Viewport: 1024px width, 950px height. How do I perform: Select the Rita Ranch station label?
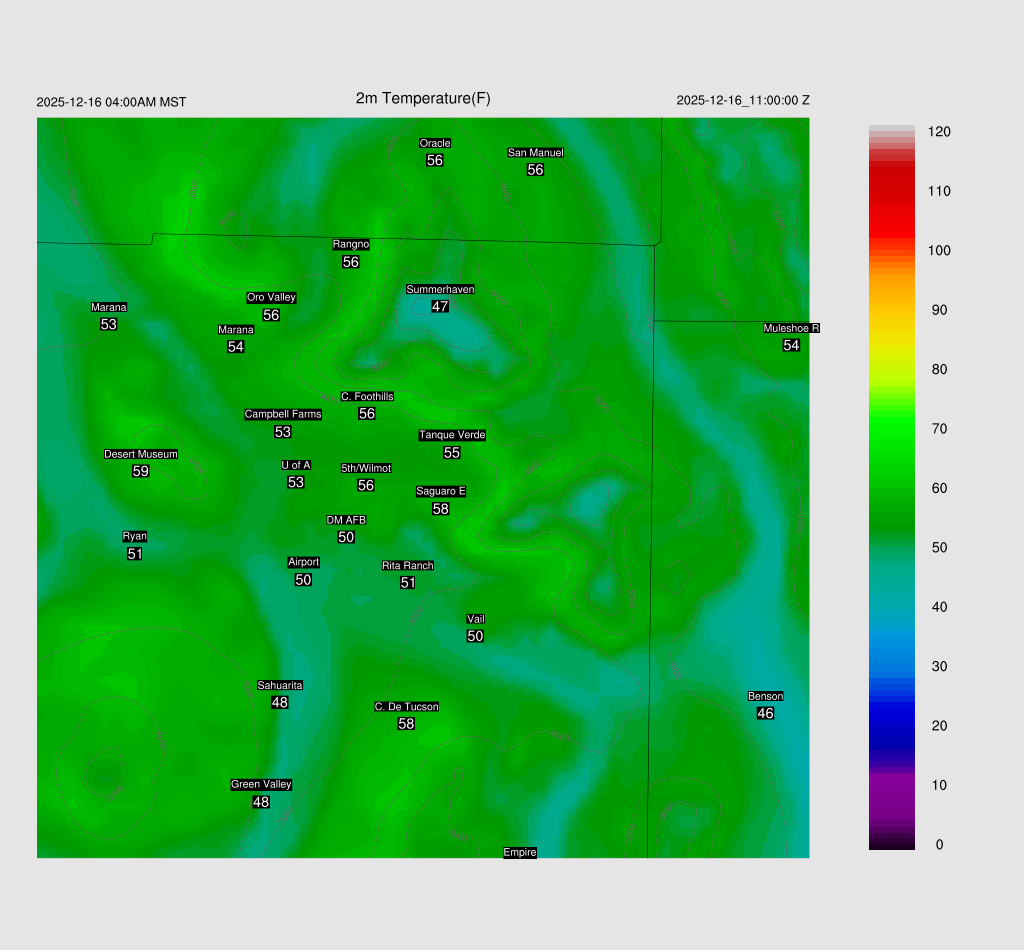pyautogui.click(x=408, y=566)
